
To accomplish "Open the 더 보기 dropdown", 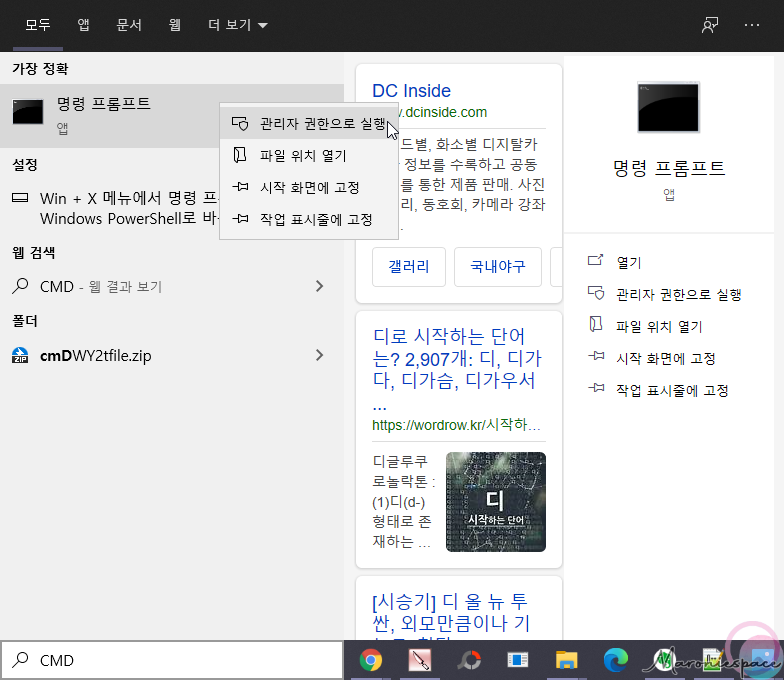I will [x=238, y=24].
